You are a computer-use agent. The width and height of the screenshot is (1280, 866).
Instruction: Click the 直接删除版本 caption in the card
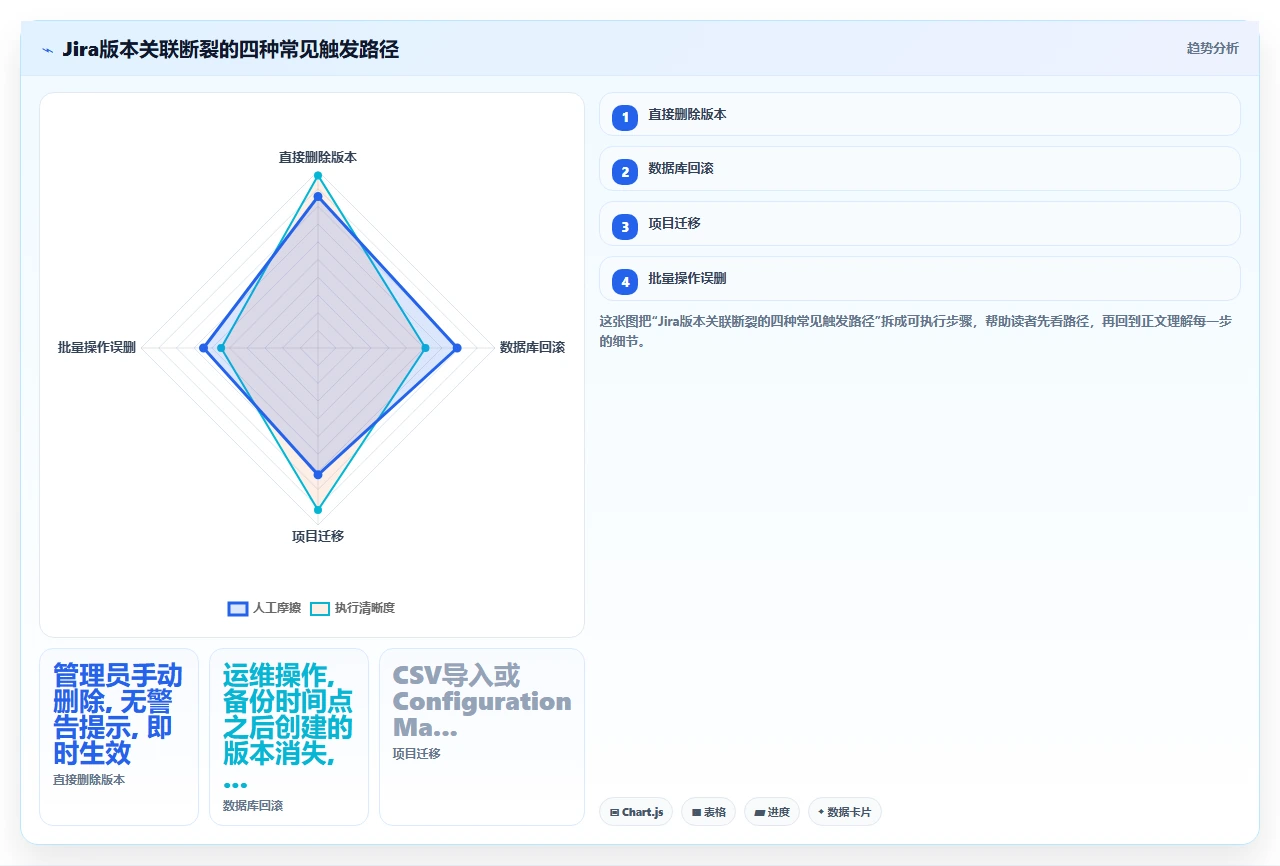tap(89, 780)
